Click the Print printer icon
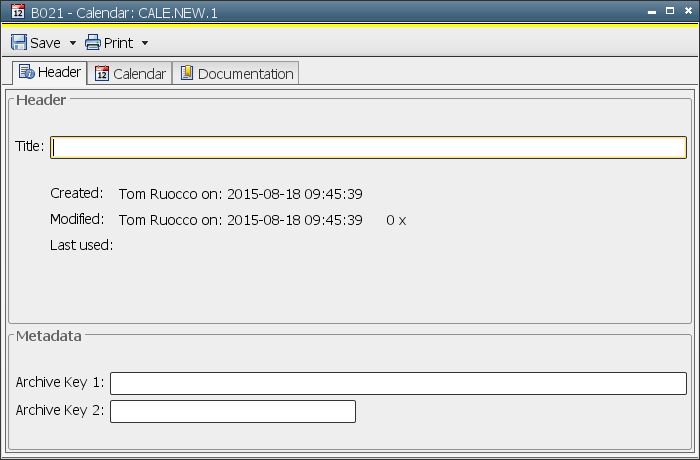 point(93,43)
